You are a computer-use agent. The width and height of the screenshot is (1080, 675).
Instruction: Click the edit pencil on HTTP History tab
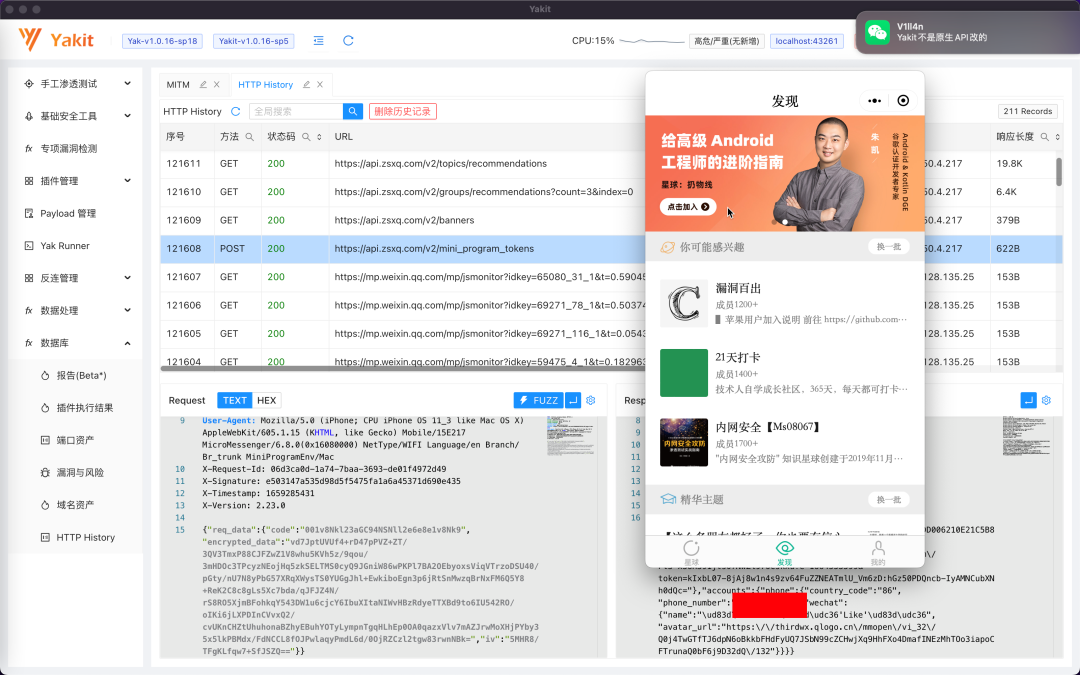pos(307,85)
